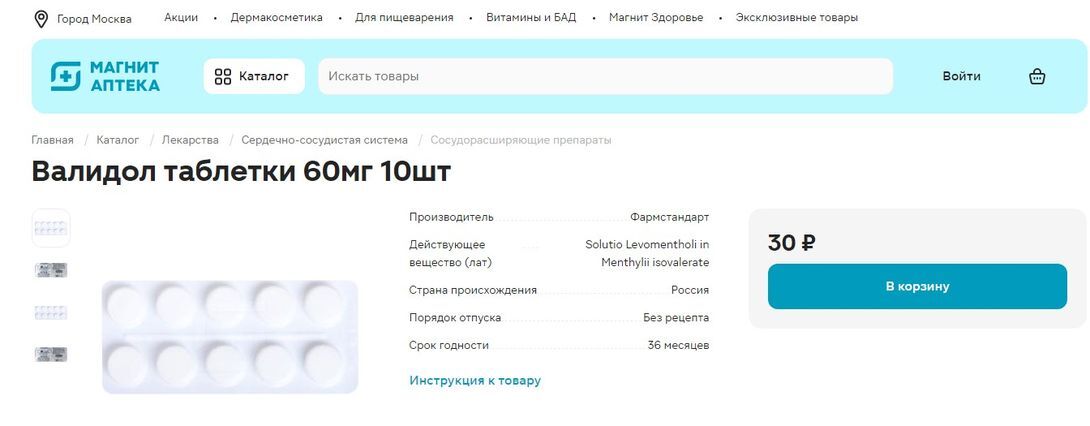Navigate to Главная breadcrumb
This screenshot has width=1090, height=426.
[x=52, y=140]
